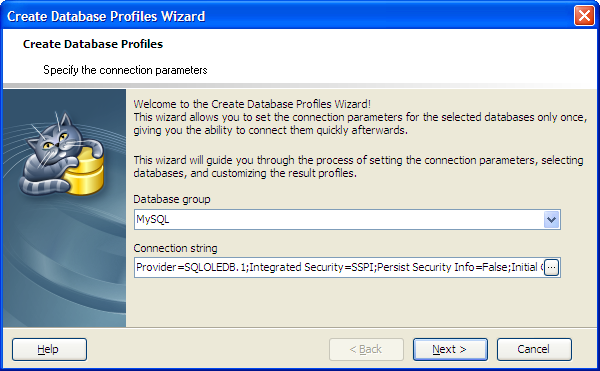Close the Create Database Profiles Wizard window
The image size is (600, 371).
coord(584,16)
